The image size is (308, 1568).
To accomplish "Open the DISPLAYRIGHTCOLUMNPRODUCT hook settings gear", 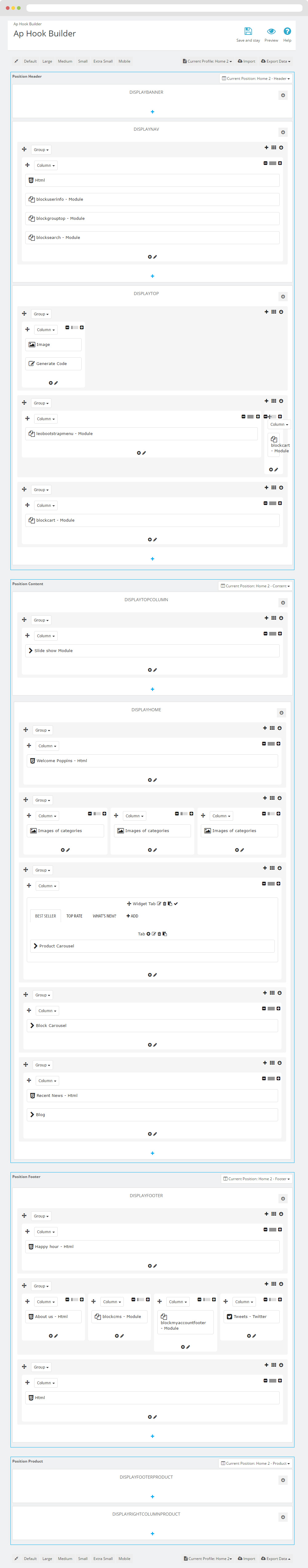I will pos(283,1517).
